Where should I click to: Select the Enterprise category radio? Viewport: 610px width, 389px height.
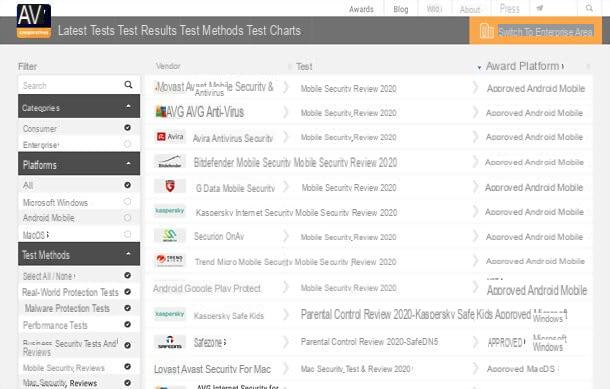(127, 144)
